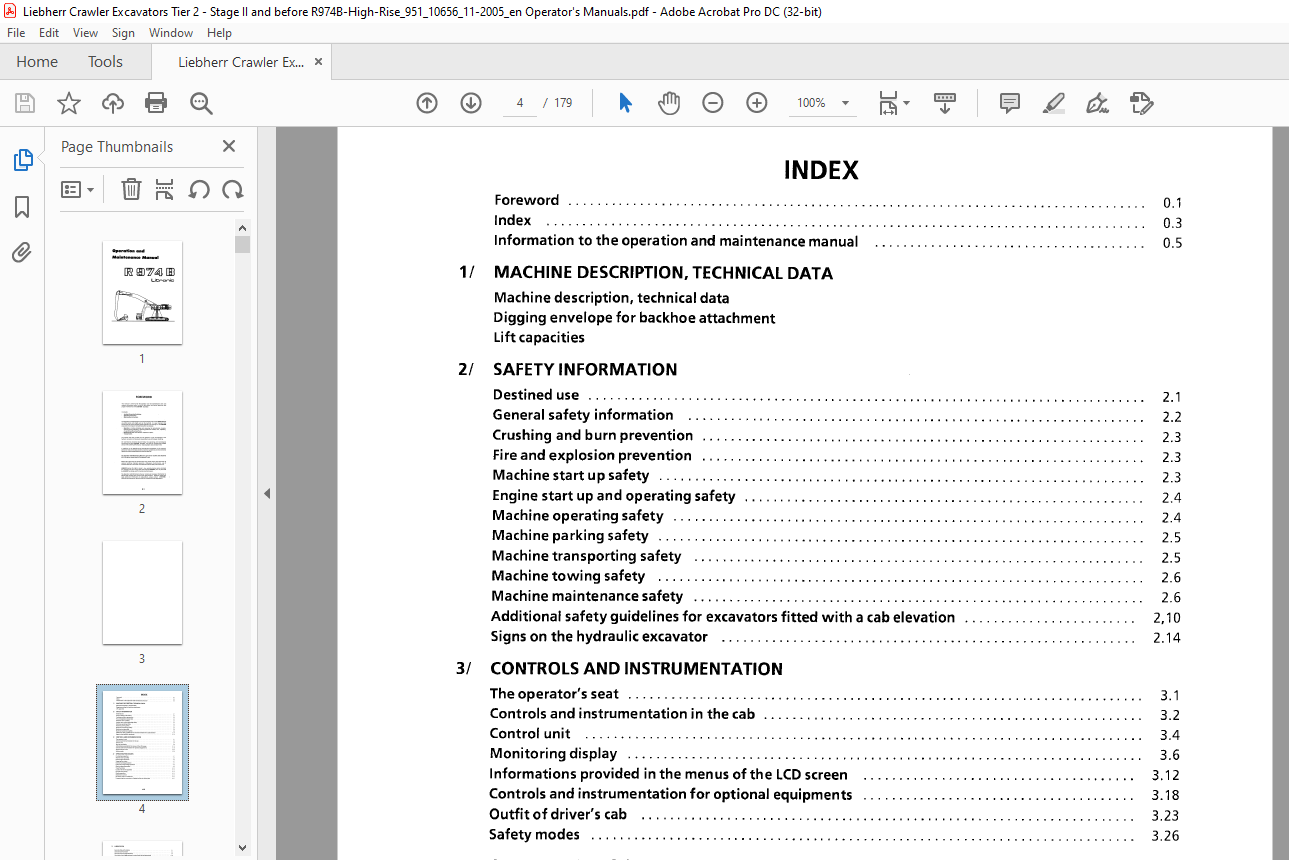
Task: Collapse the navigation pane with side arrow
Action: click(x=267, y=493)
